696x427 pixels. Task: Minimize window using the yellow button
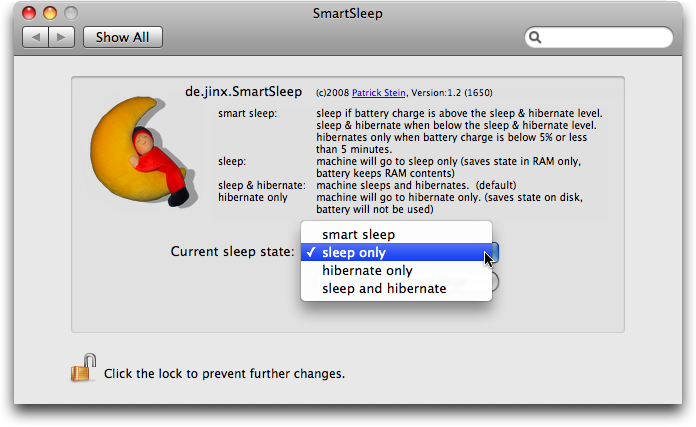(x=50, y=13)
